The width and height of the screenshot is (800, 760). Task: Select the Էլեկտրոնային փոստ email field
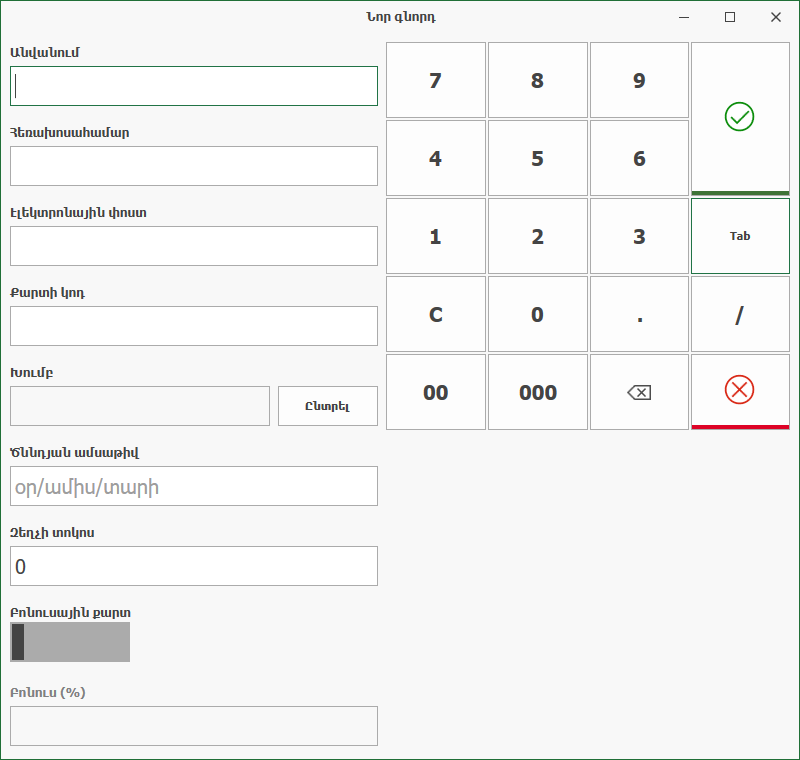pyautogui.click(x=194, y=246)
